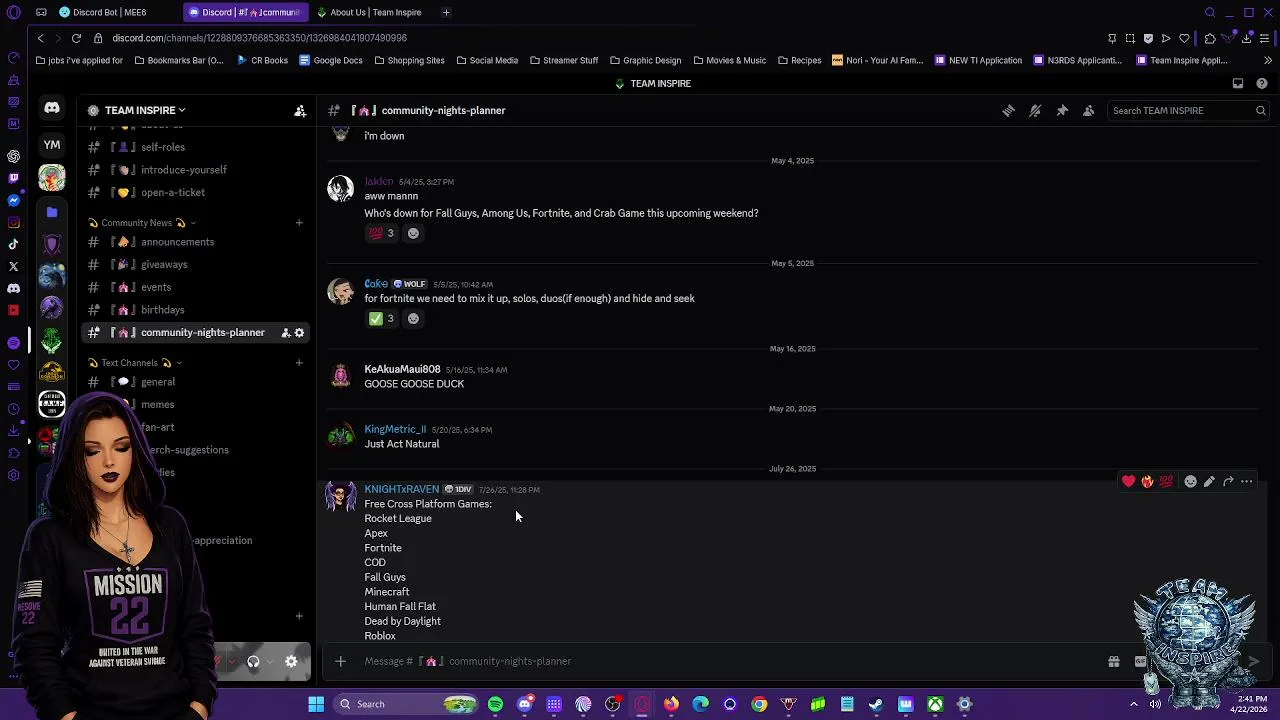
Task: Open browser extensions puzzle icon
Action: click(1210, 38)
